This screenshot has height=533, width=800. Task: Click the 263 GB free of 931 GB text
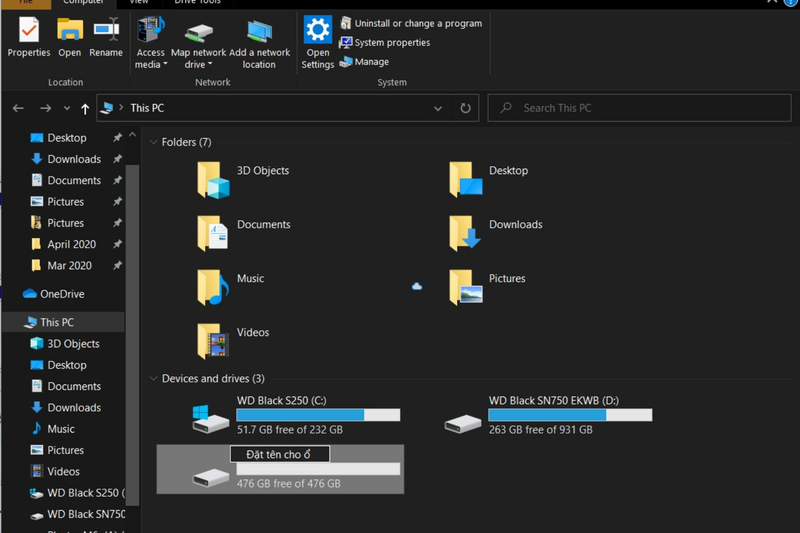click(541, 430)
